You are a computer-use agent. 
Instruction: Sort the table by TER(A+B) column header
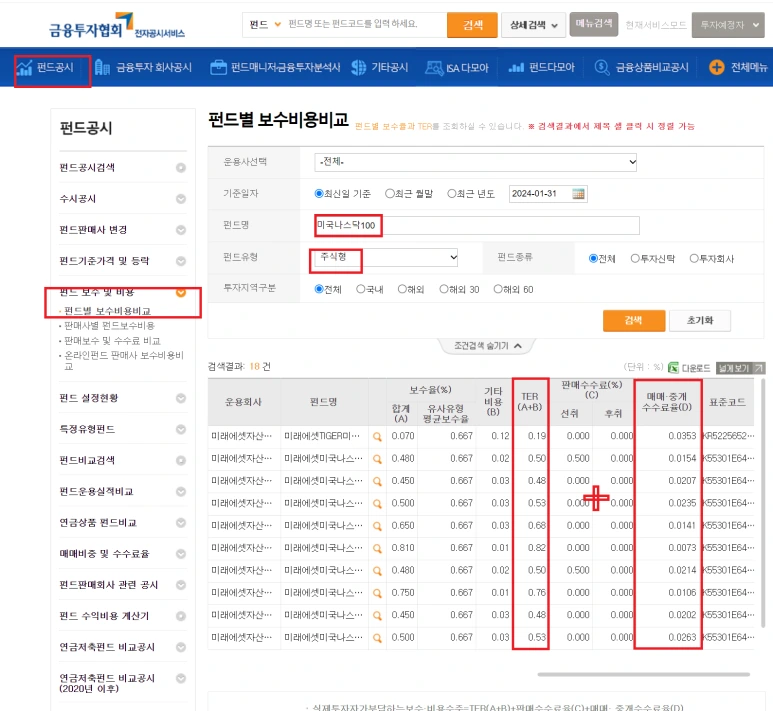tap(530, 402)
